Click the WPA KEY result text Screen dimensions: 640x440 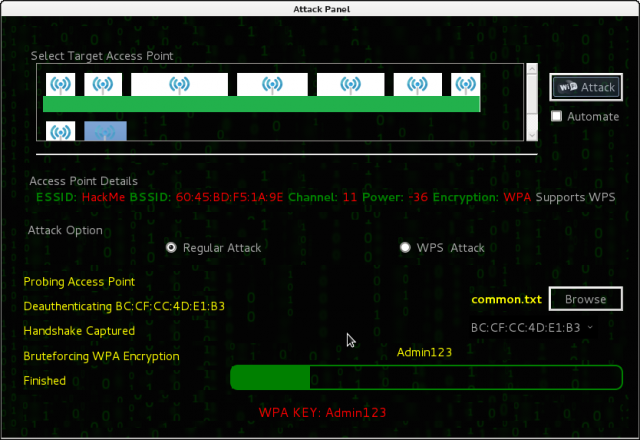(x=322, y=412)
